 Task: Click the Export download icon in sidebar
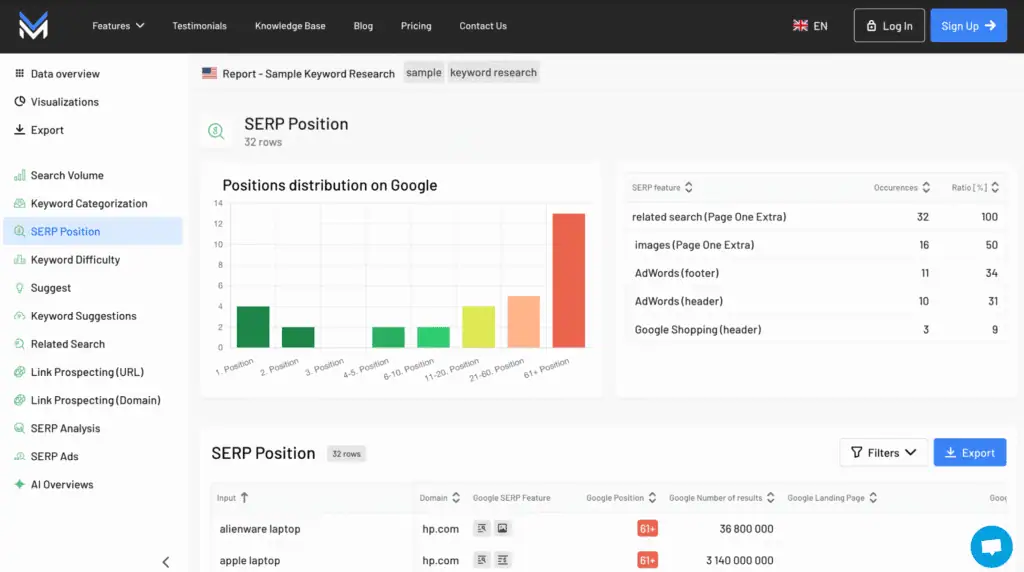click(x=20, y=130)
